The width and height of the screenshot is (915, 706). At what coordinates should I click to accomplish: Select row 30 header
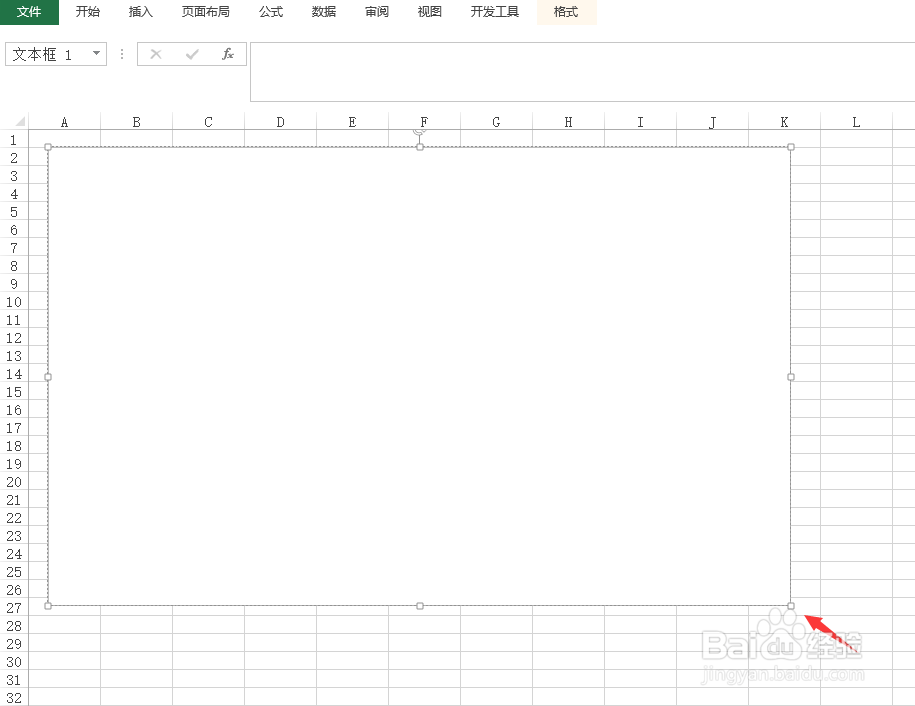(x=14, y=662)
